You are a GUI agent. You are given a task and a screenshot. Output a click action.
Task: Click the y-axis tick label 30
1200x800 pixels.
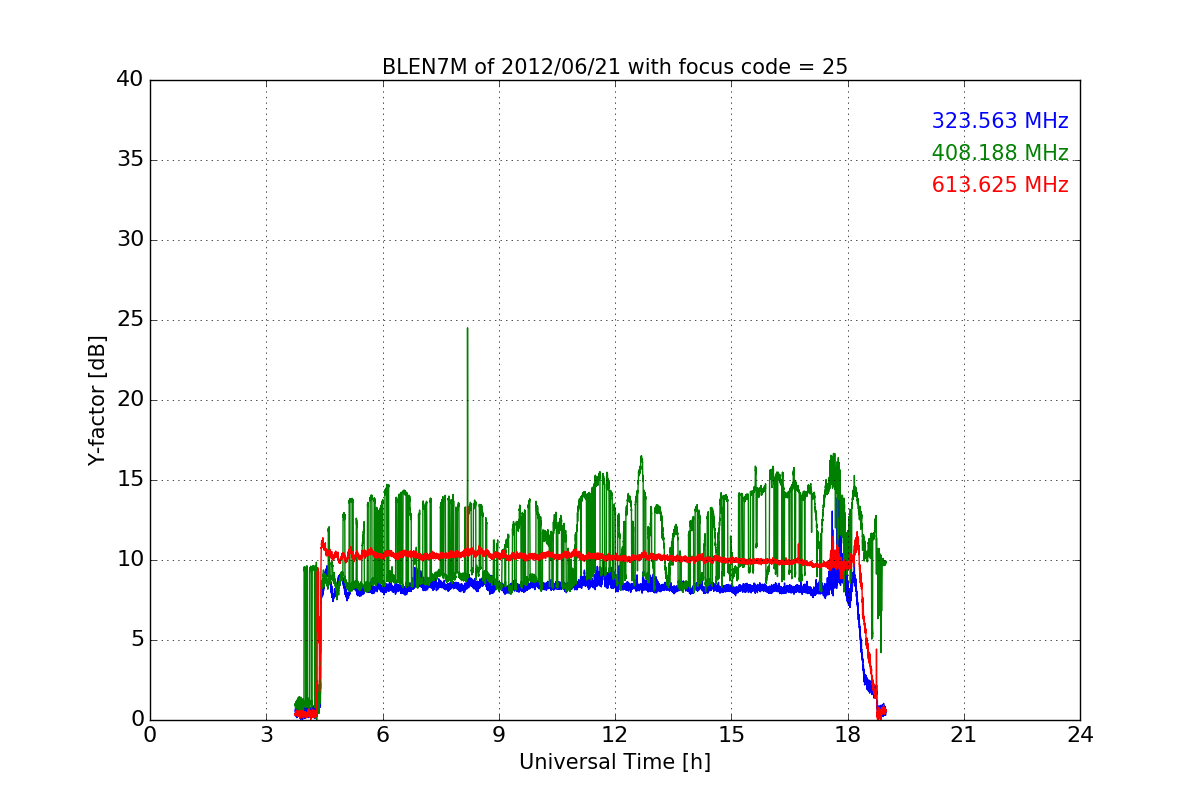click(x=129, y=240)
